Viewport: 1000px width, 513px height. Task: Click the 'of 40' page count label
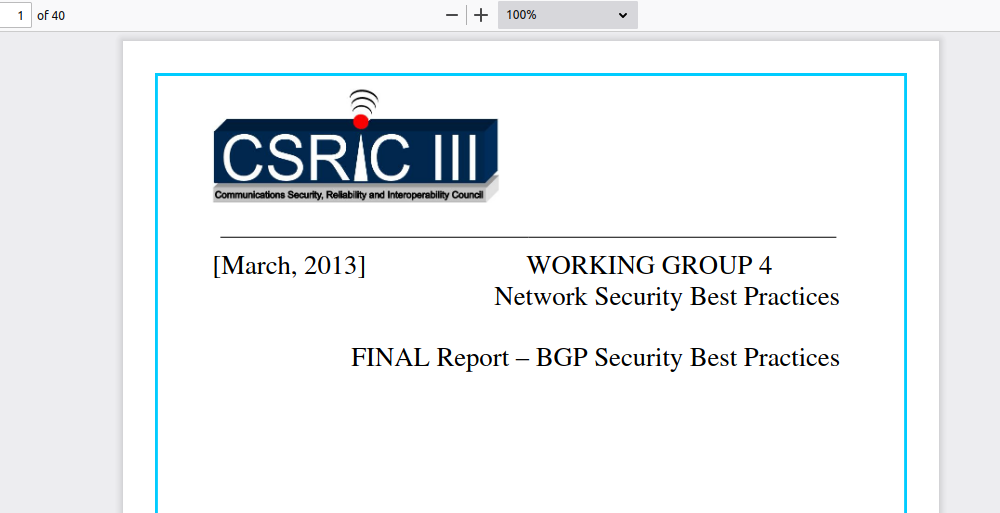tap(51, 15)
